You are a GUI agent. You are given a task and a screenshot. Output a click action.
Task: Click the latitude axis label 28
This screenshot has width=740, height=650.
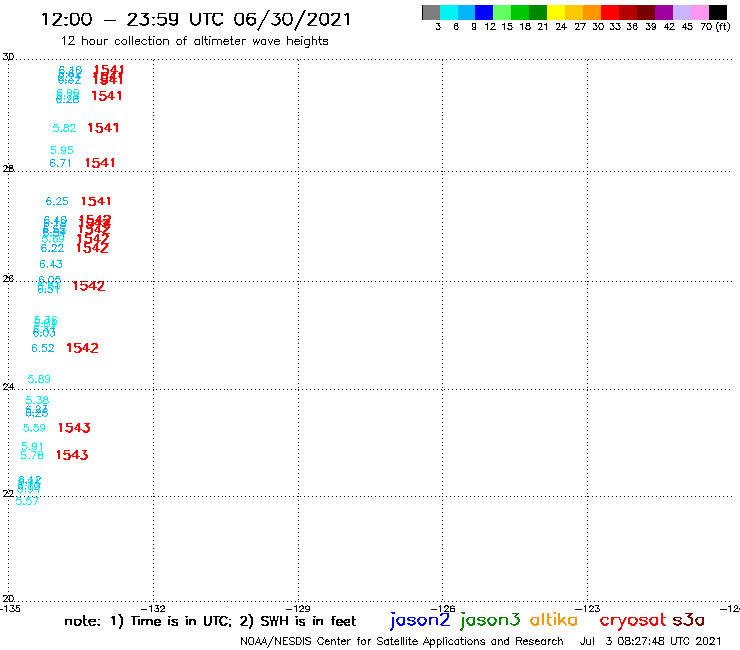8,169
